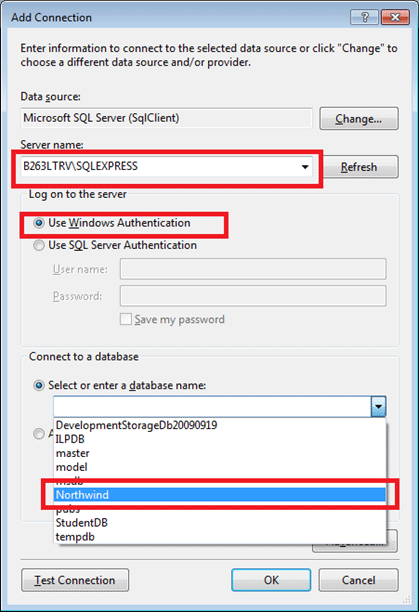Close the Add Connection dialog

(395, 17)
